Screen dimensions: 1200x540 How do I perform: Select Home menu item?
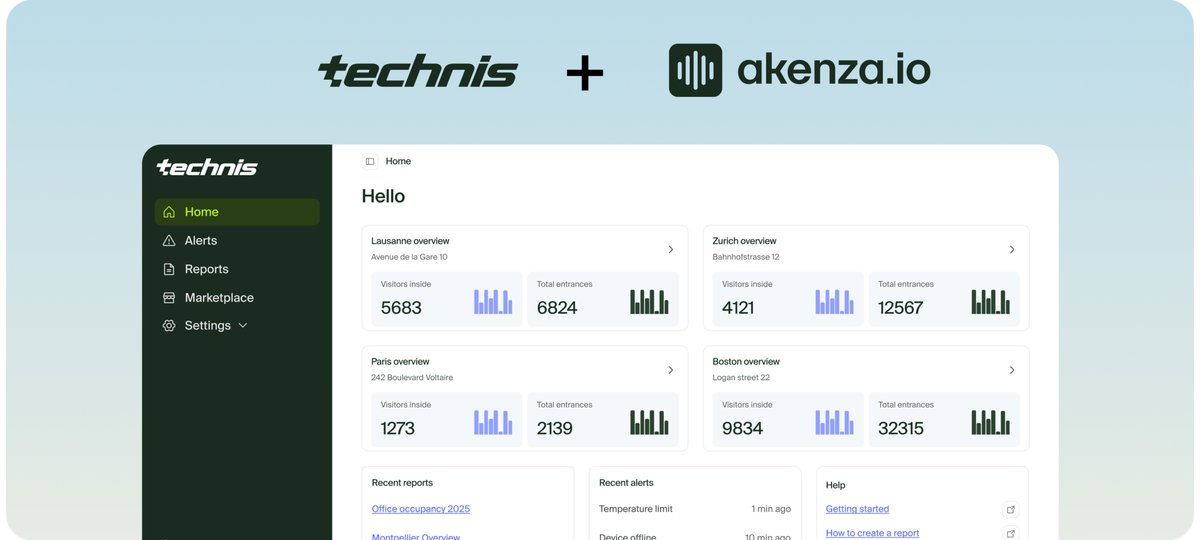(x=237, y=212)
